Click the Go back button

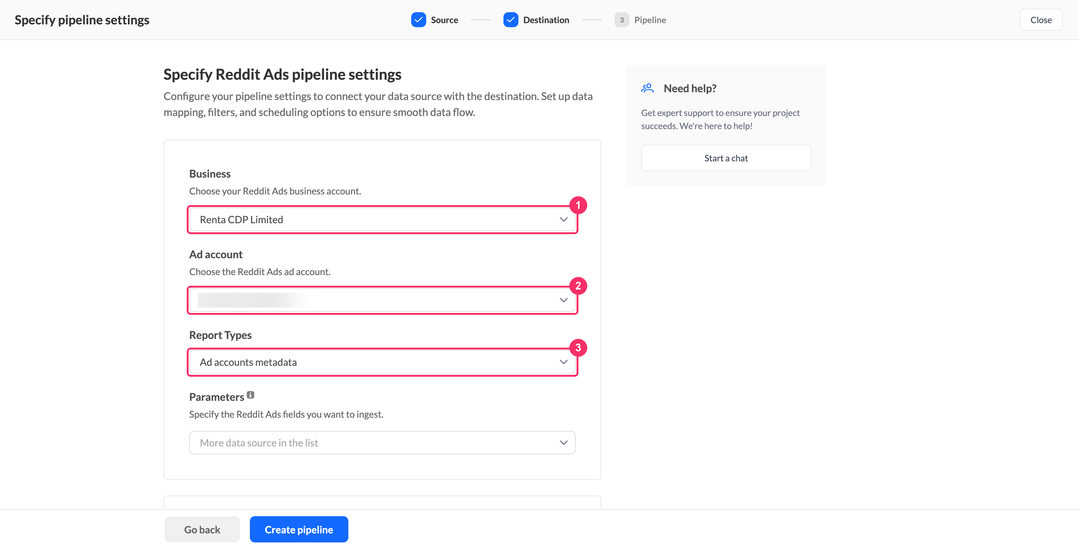(202, 530)
